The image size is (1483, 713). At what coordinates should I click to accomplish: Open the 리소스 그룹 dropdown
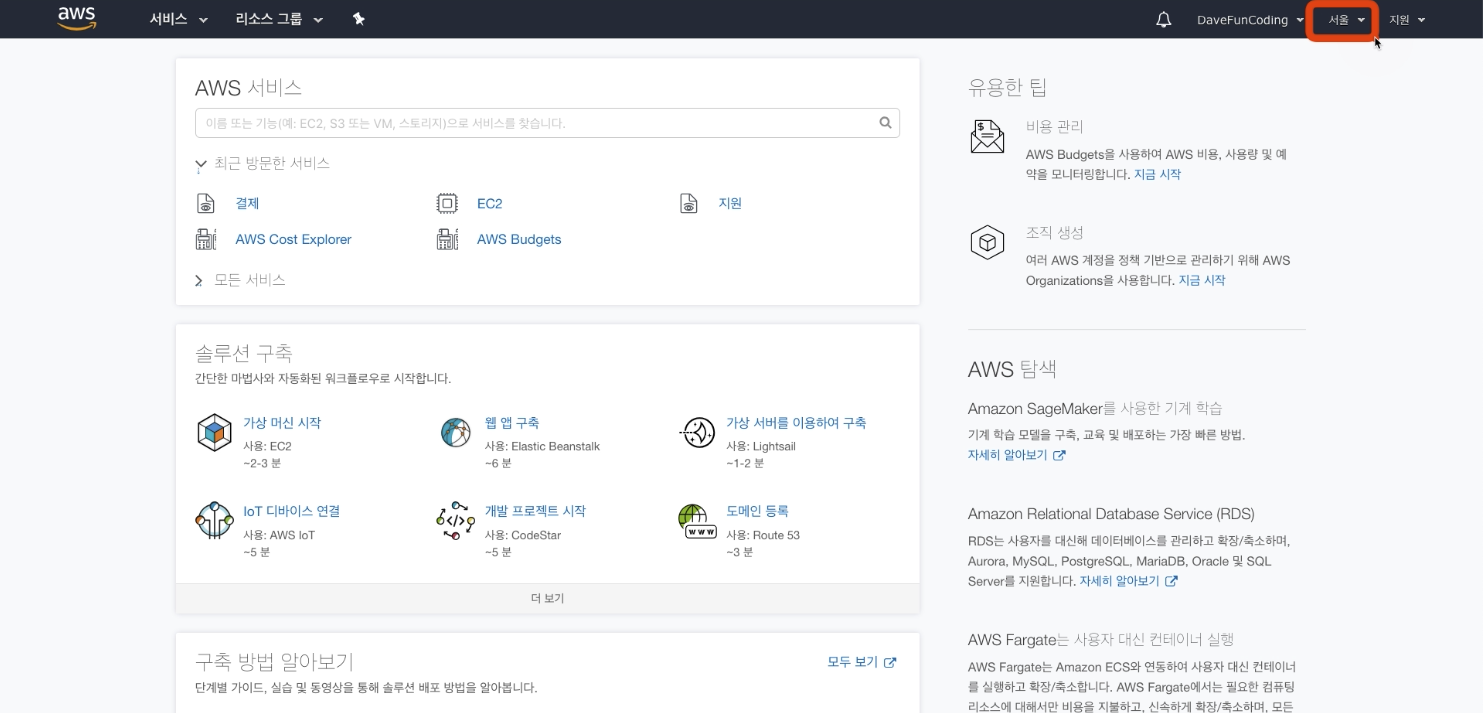click(280, 19)
